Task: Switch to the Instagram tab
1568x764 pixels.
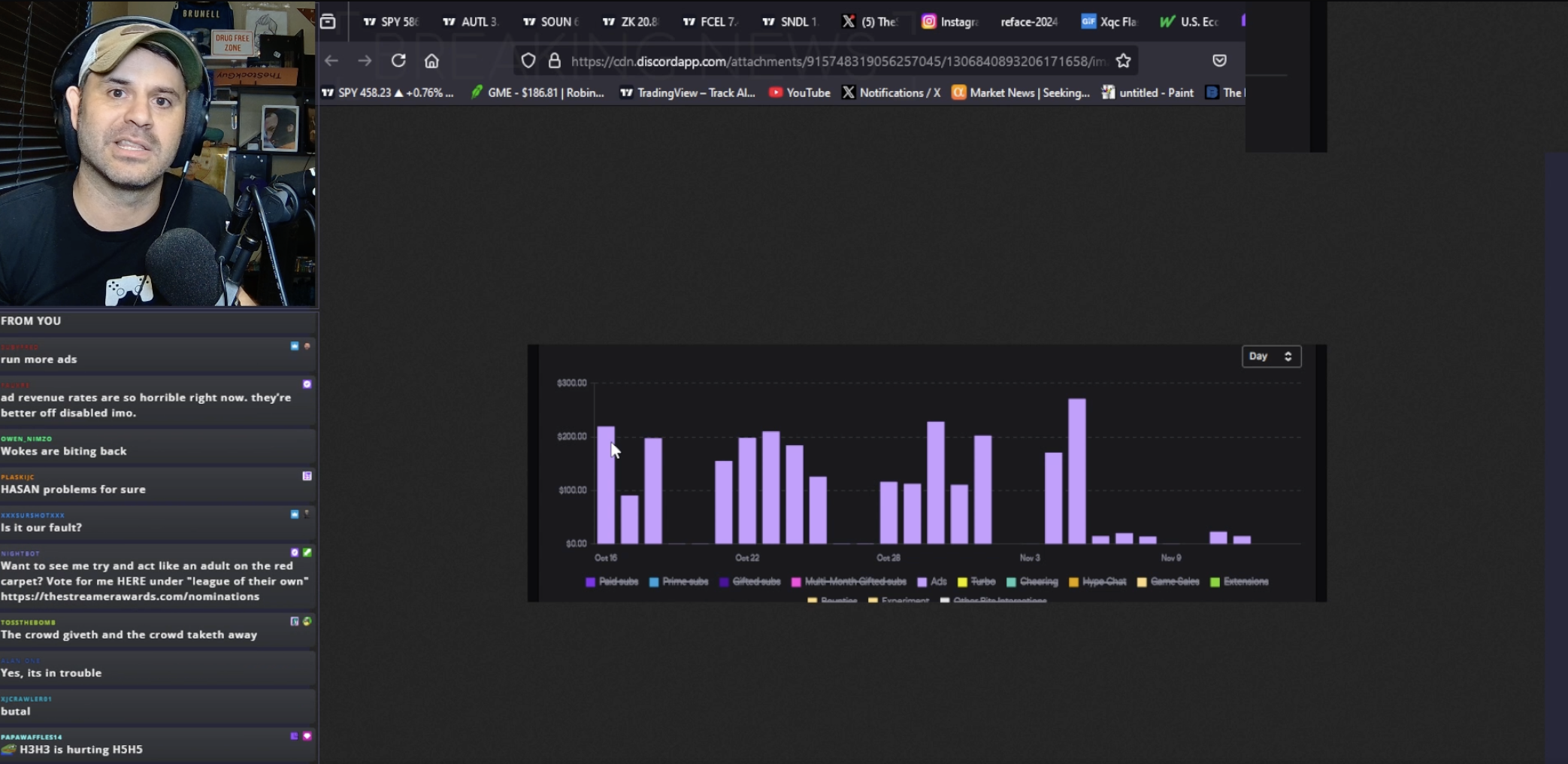Action: (949, 22)
